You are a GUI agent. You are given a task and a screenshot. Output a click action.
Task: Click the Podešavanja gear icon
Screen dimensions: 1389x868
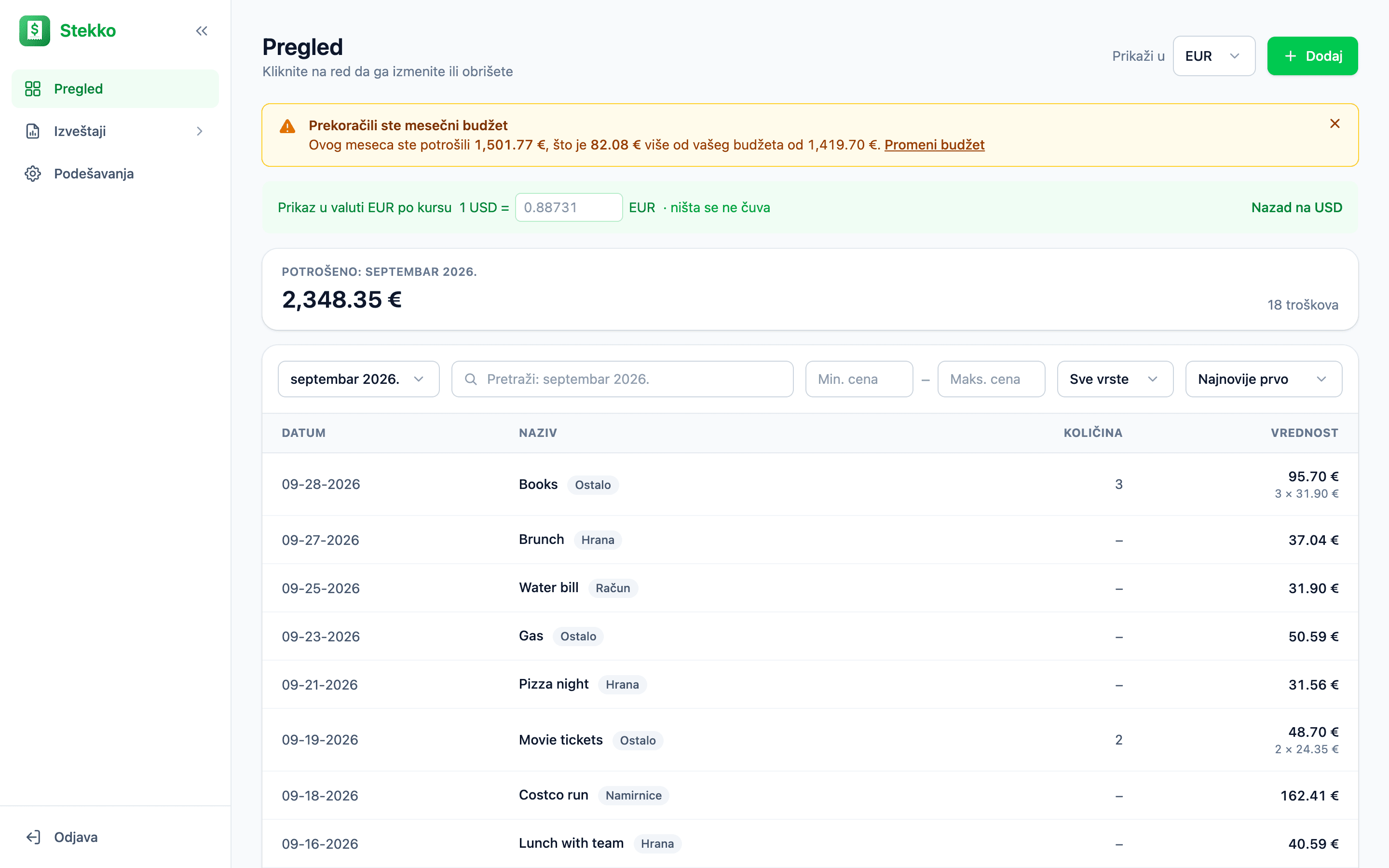[x=33, y=174]
